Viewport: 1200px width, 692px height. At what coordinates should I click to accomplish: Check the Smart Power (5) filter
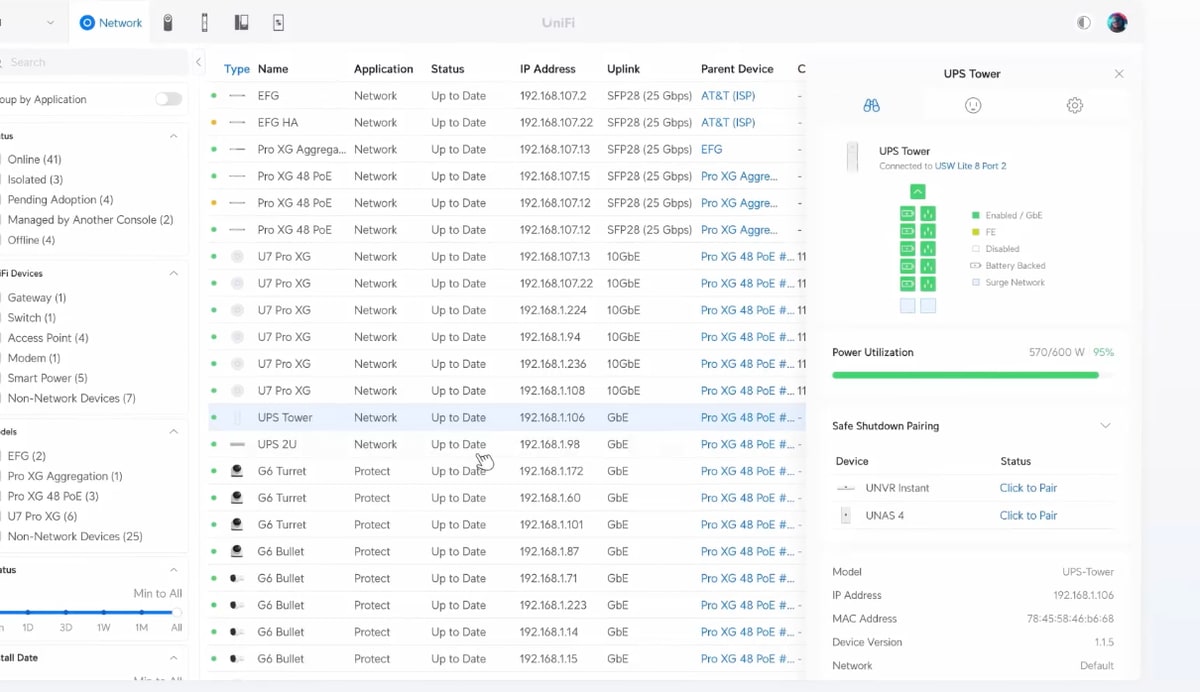pyautogui.click(x=47, y=378)
